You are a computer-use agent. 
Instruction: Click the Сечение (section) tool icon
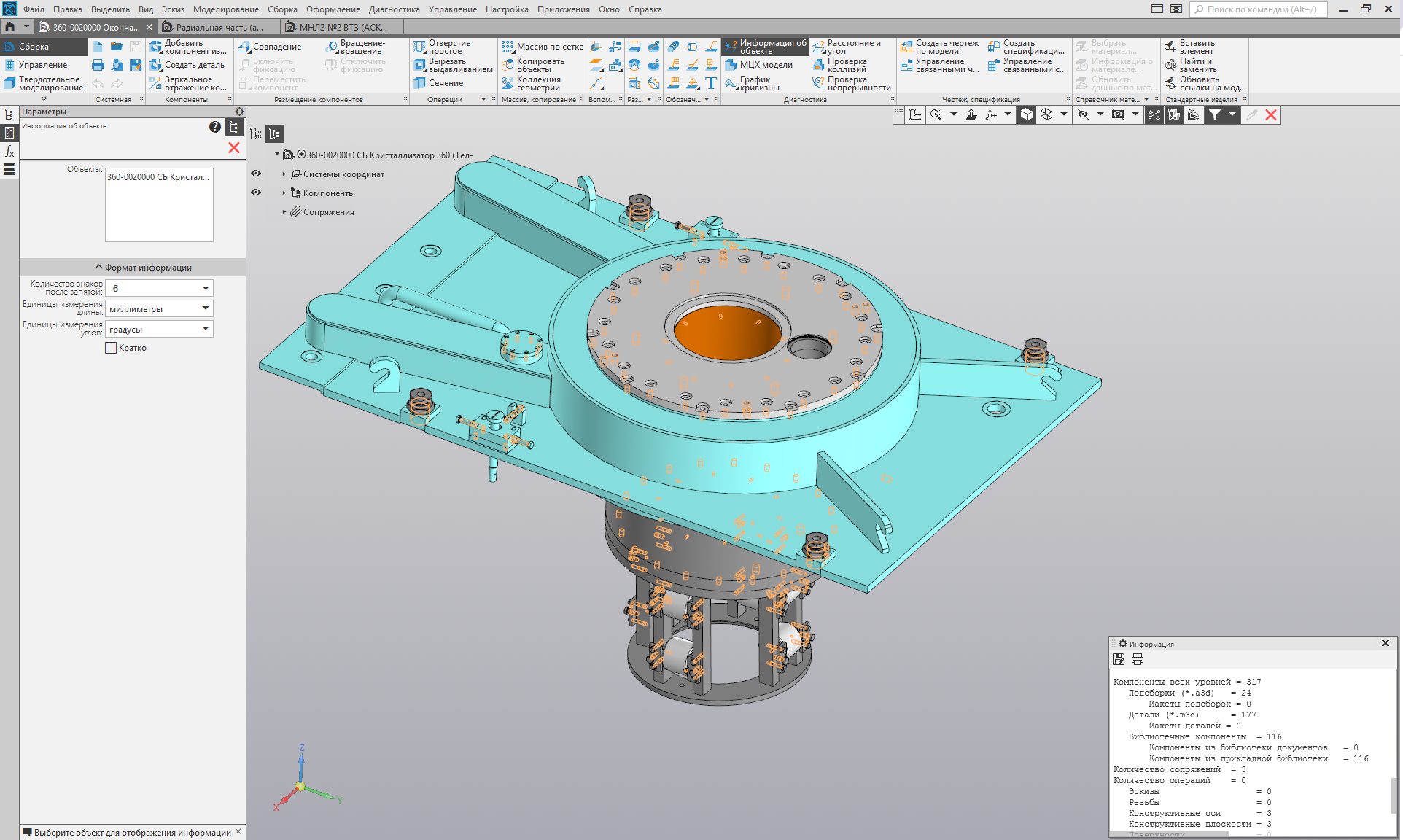420,83
